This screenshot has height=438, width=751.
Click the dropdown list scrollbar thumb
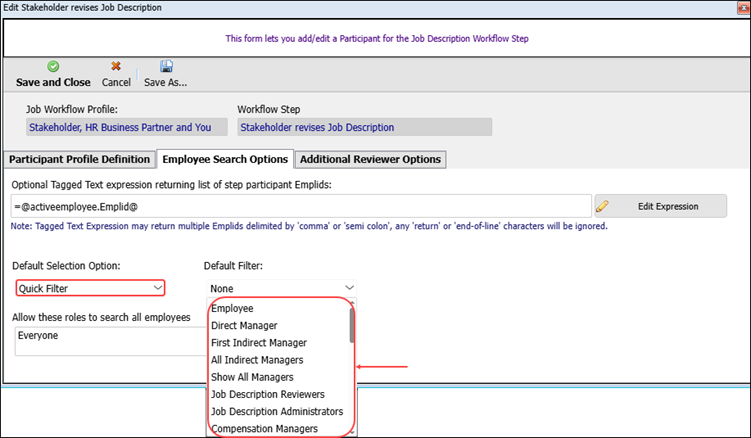click(351, 324)
